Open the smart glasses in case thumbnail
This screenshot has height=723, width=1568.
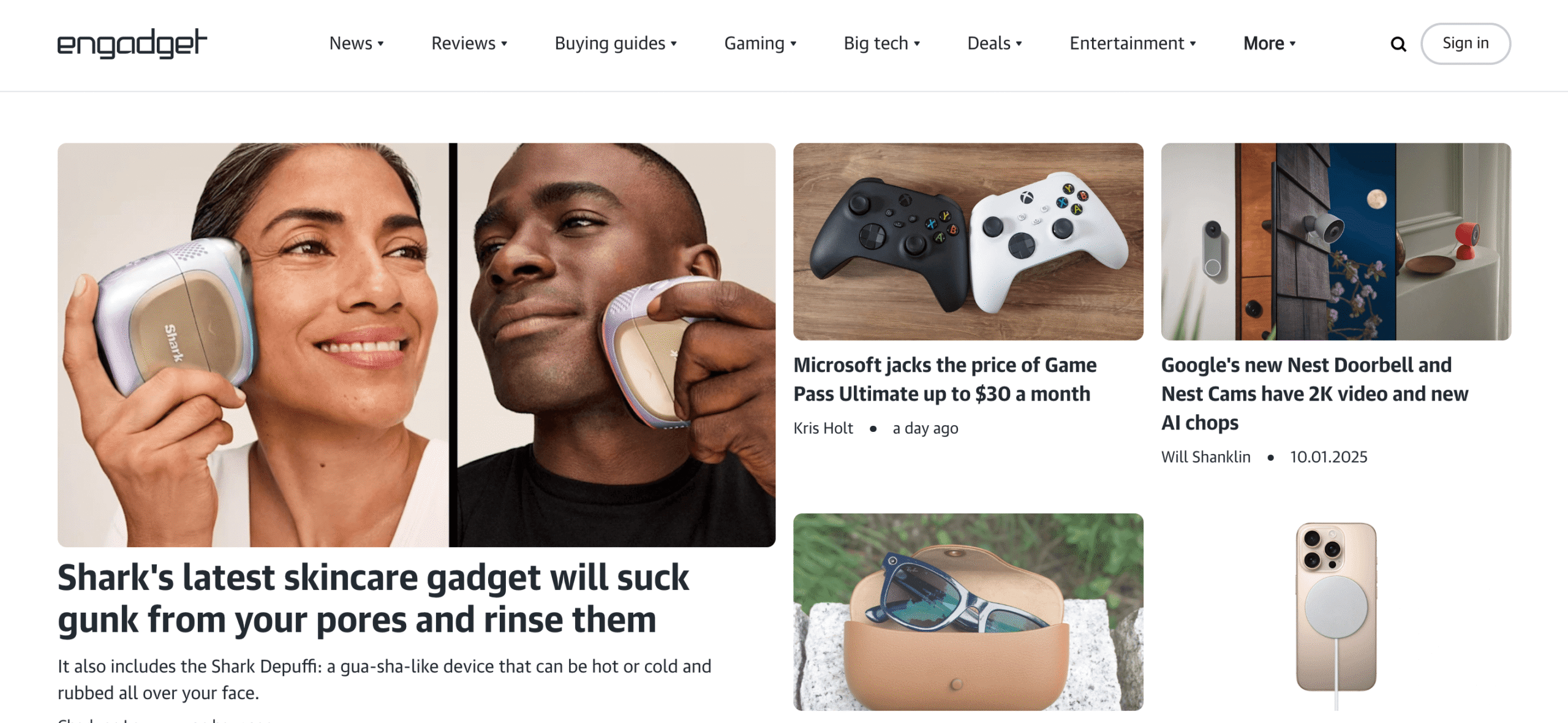(x=968, y=611)
